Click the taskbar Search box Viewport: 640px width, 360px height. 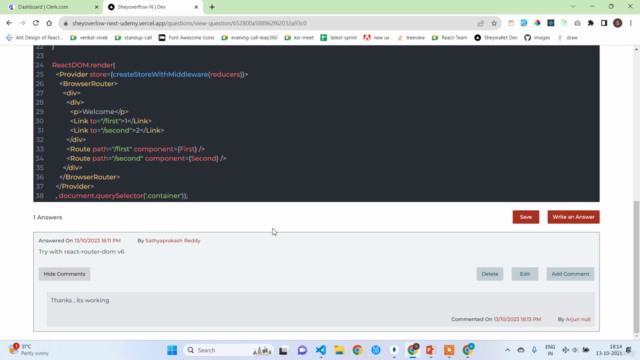pos(228,350)
